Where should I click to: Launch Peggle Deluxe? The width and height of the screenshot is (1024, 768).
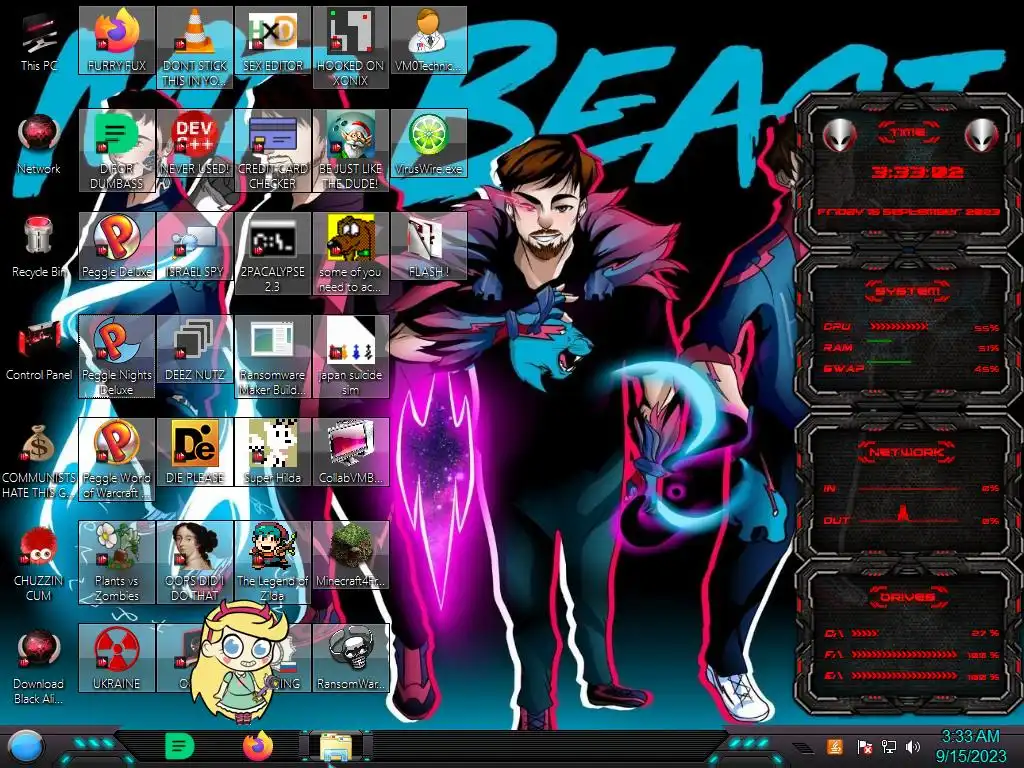coord(117,246)
